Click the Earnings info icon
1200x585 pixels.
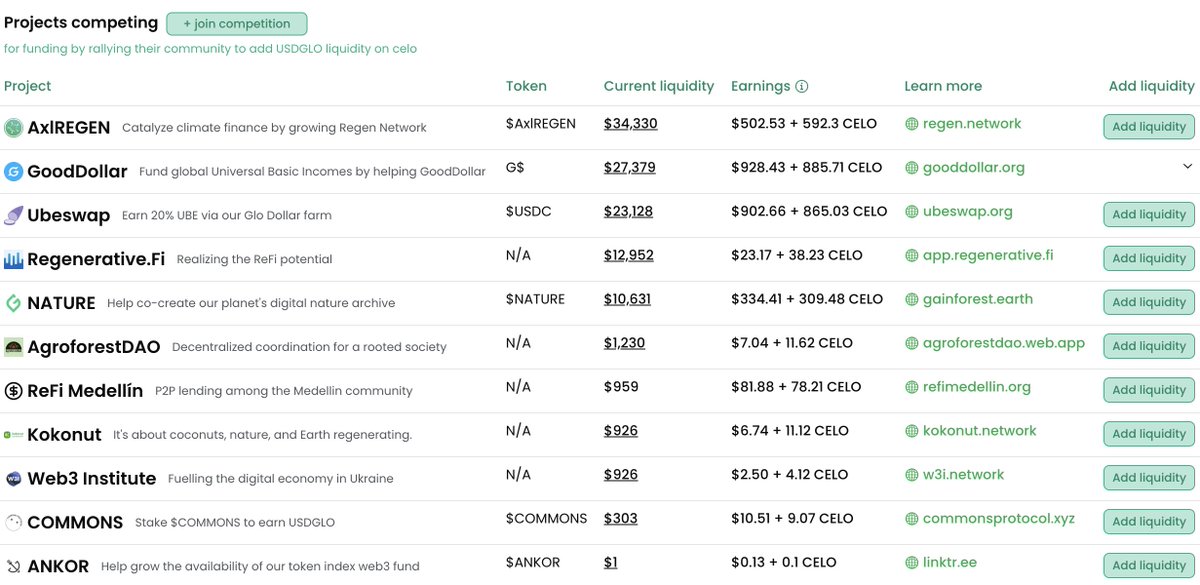pyautogui.click(x=802, y=86)
